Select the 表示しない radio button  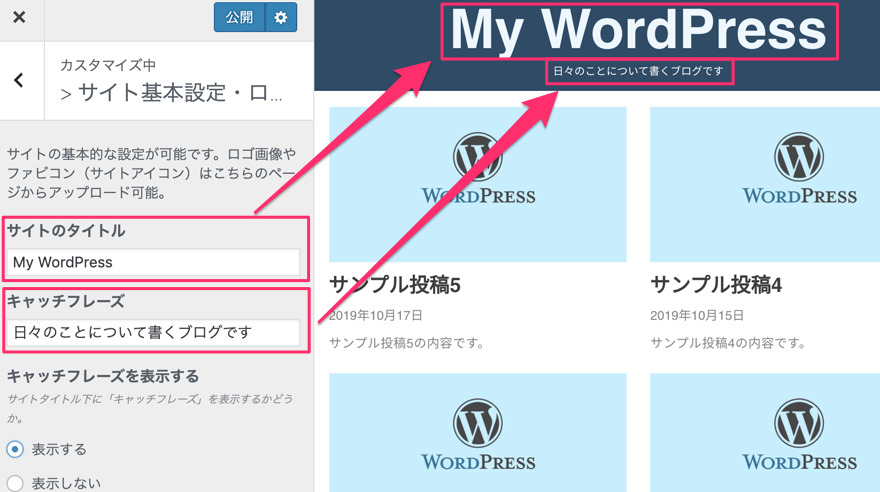click(15, 483)
